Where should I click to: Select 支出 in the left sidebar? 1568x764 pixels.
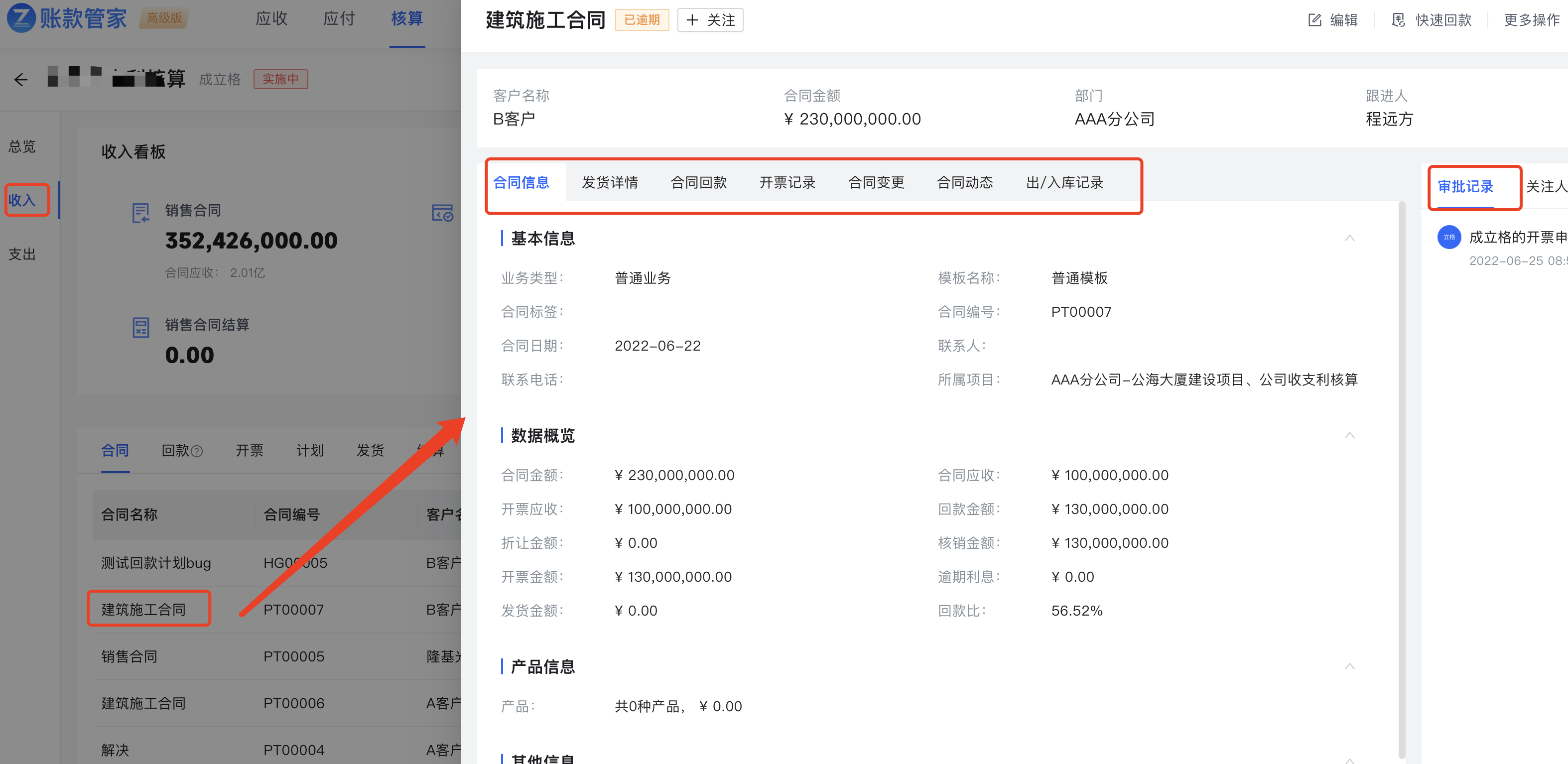click(x=22, y=255)
